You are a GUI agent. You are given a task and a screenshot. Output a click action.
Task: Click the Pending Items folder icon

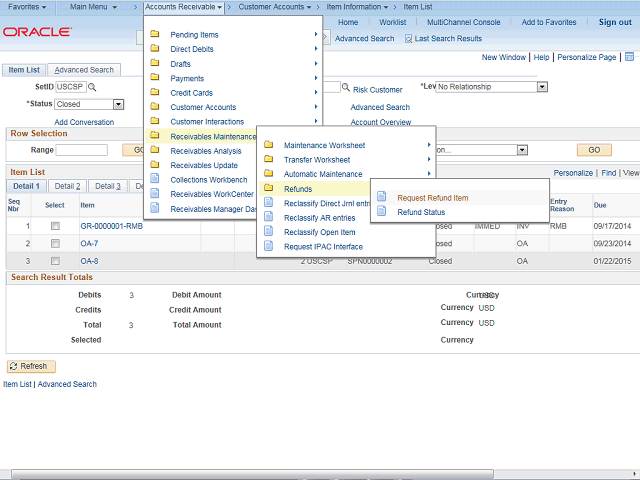pos(155,35)
